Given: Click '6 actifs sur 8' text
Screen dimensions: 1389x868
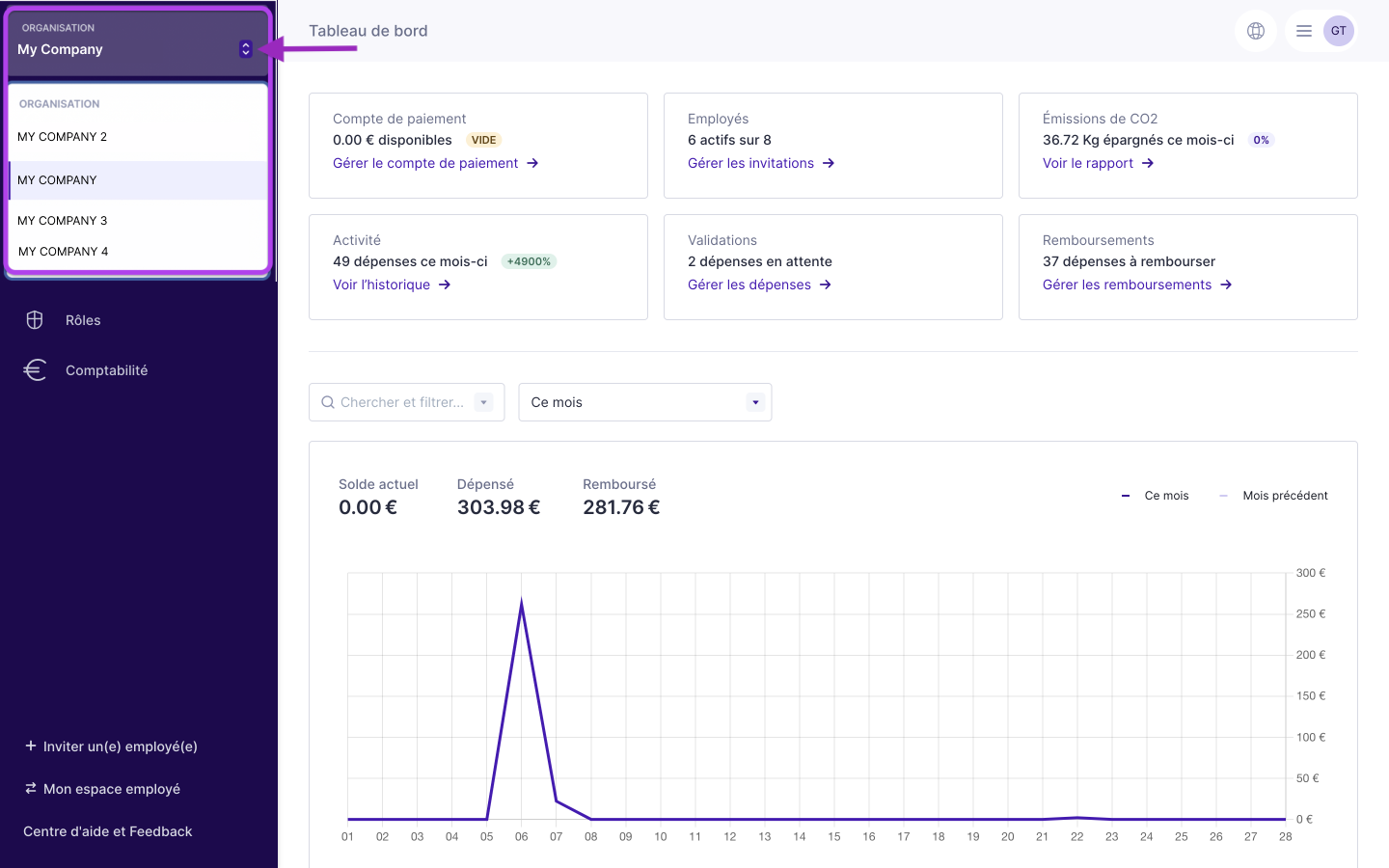Looking at the screenshot, I should [x=729, y=140].
